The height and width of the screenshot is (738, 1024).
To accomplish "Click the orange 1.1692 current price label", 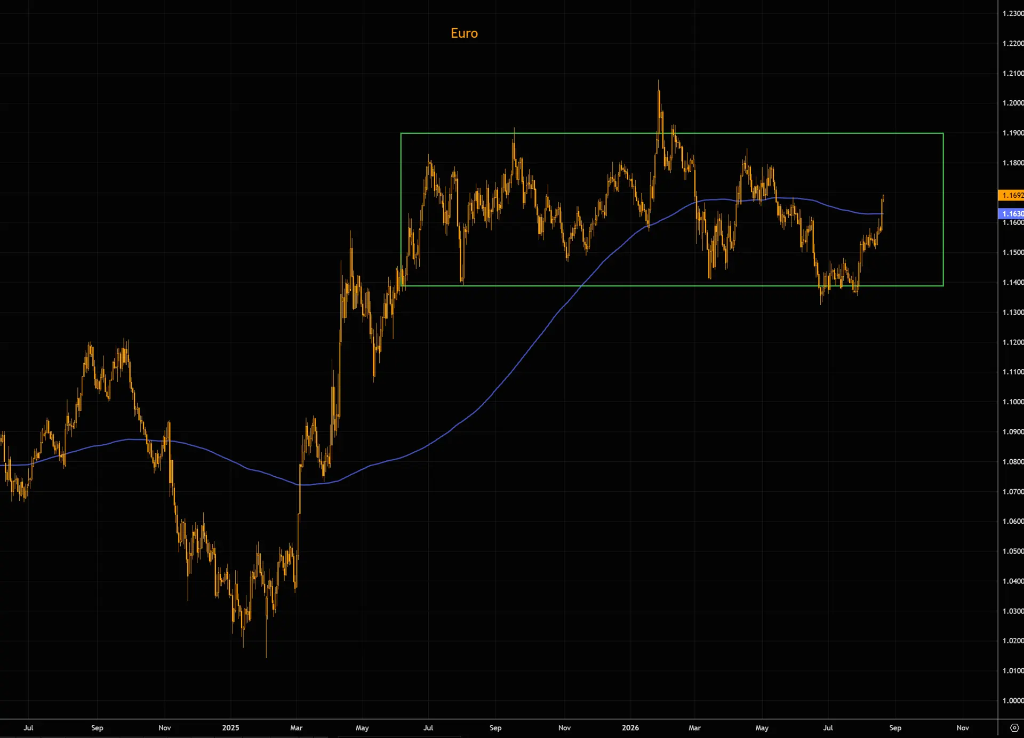I will (x=1012, y=195).
